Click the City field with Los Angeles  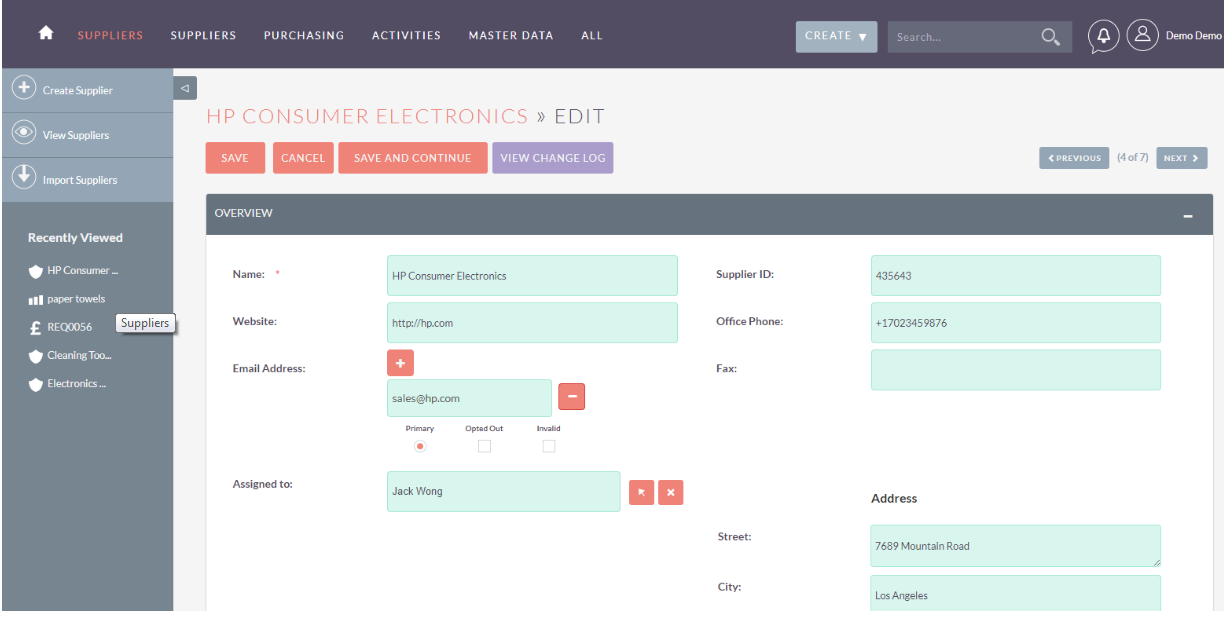point(1016,594)
